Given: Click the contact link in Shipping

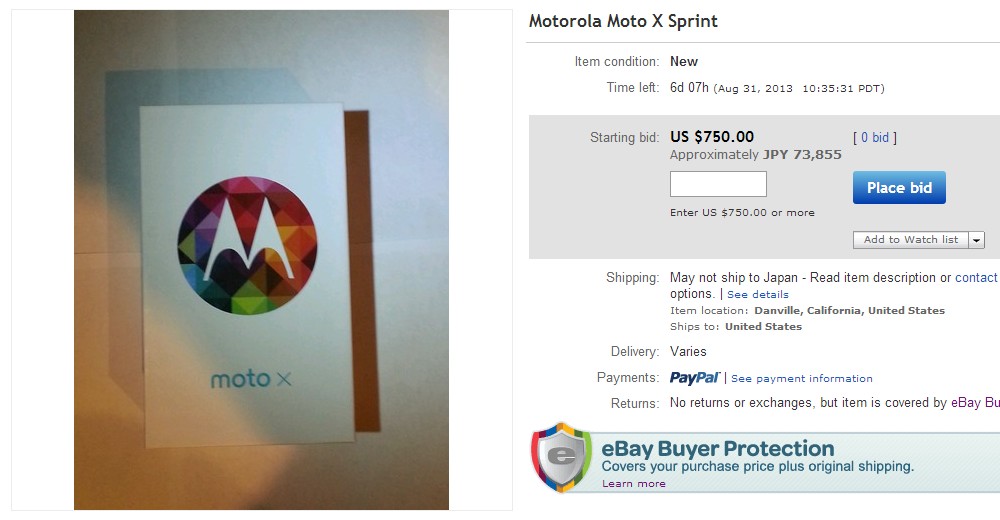Looking at the screenshot, I should (976, 278).
